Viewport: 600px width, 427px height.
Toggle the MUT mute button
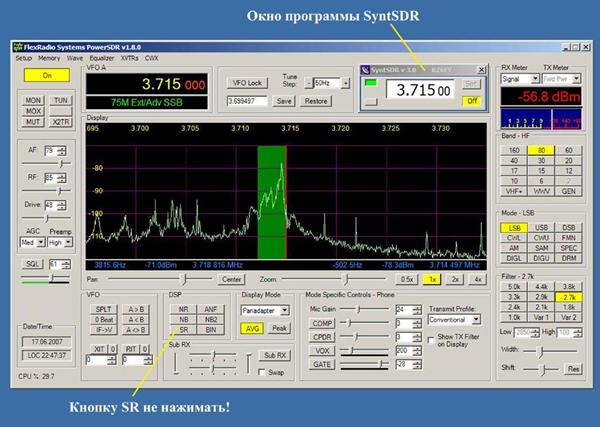(x=33, y=122)
